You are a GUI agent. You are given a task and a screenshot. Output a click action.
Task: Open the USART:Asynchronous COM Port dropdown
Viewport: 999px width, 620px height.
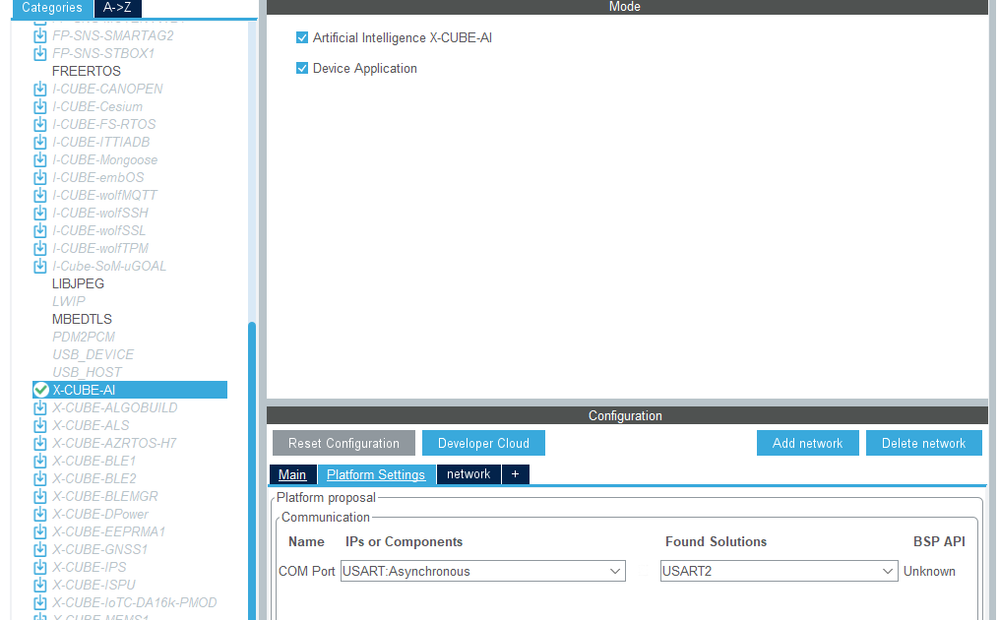pos(483,571)
